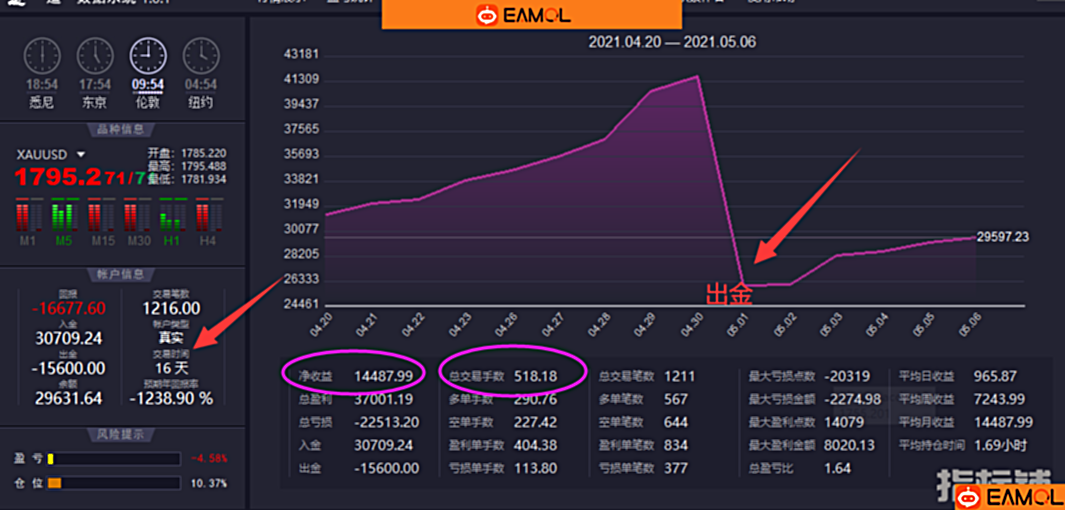Click the -1238.90 % annual return value
Screen dimensions: 1065x510
pos(171,399)
